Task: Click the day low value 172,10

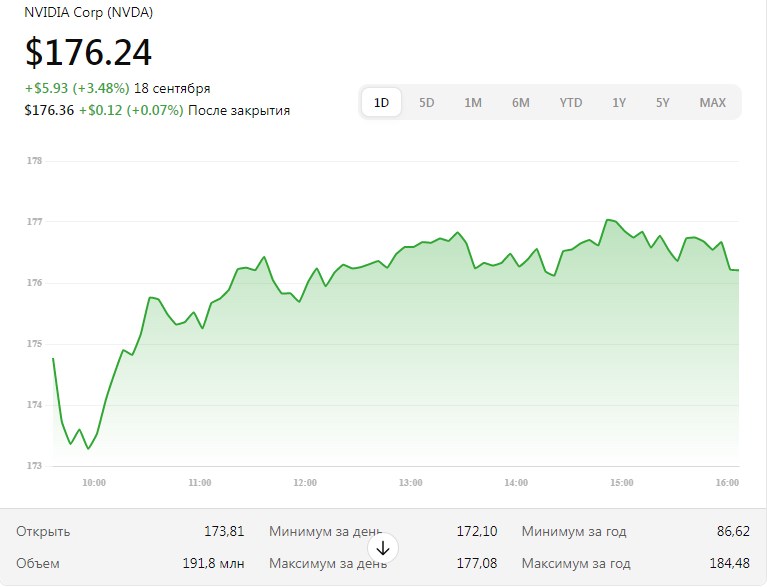Action: point(477,531)
